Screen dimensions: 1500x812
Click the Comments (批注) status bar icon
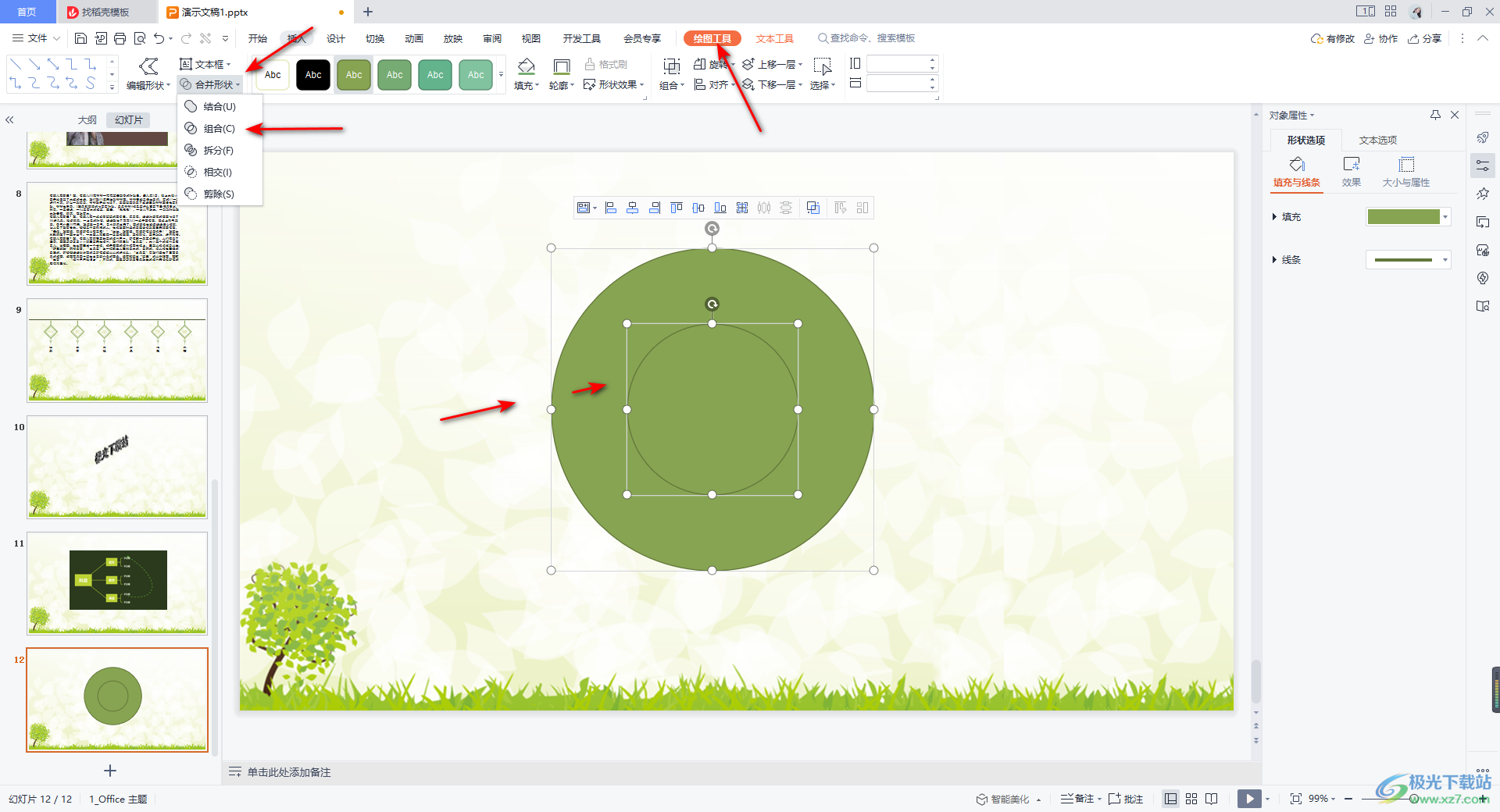[x=1126, y=799]
